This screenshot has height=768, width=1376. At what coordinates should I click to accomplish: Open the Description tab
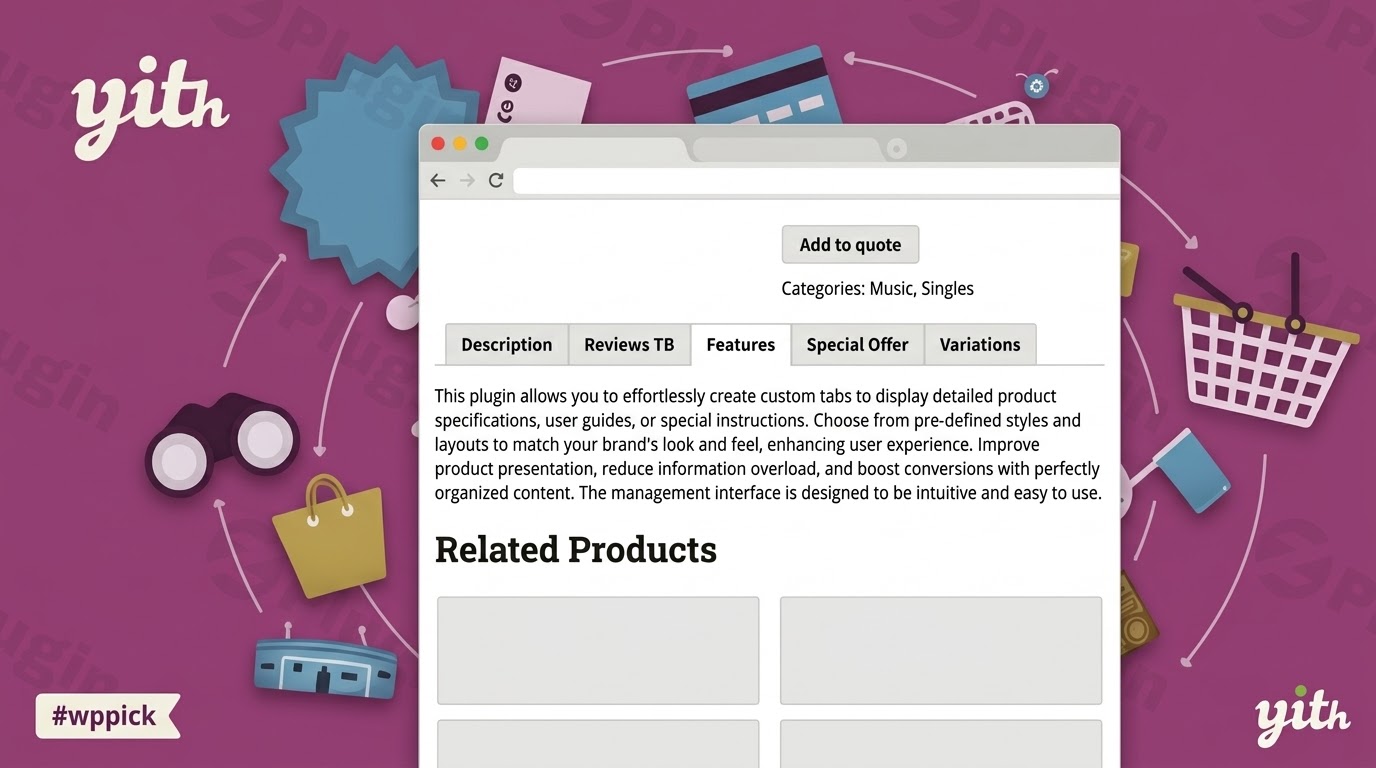pos(507,344)
